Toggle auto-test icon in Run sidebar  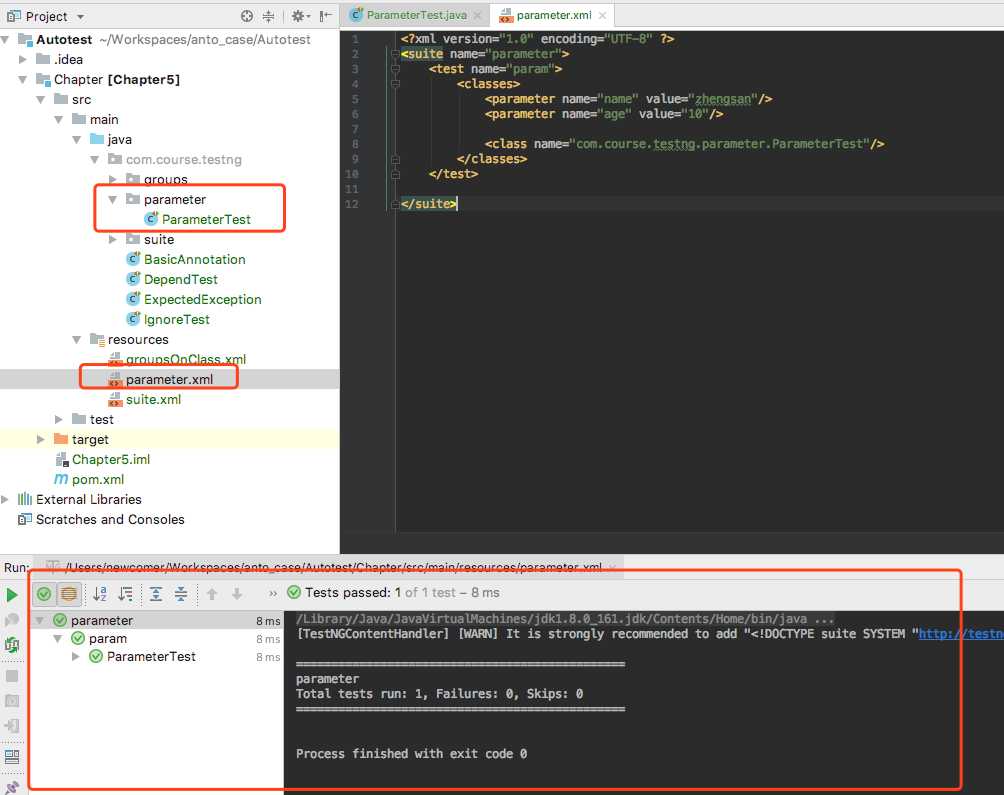[x=12, y=645]
